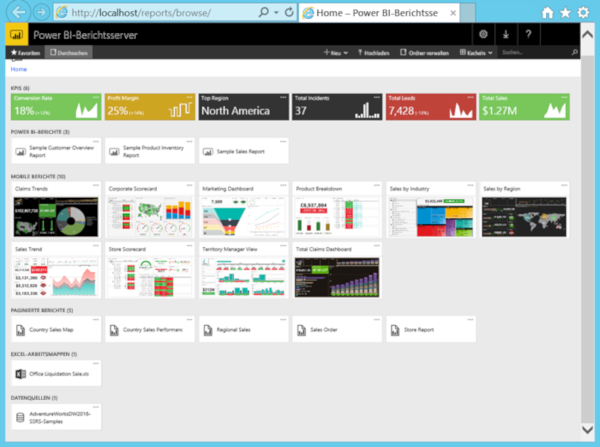Open browser favorites star icon
600x447 pixels.
tap(565, 13)
